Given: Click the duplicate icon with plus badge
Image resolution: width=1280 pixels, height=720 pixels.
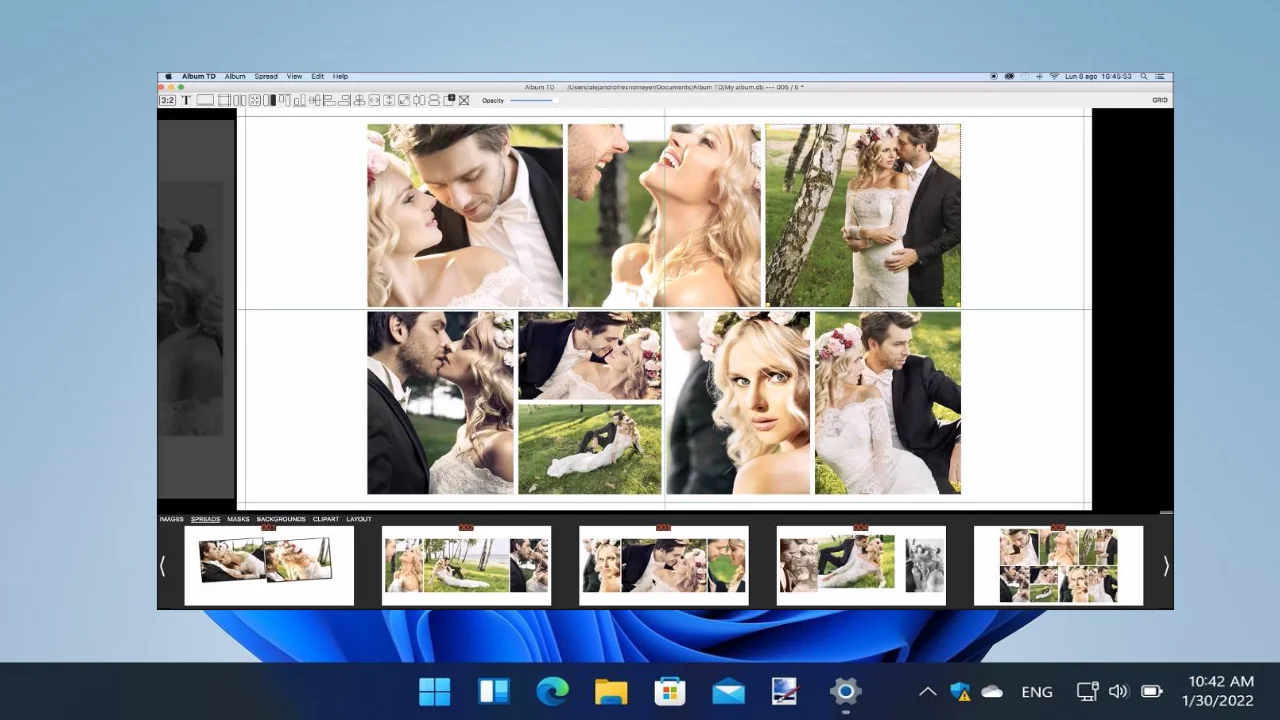Looking at the screenshot, I should tap(450, 100).
